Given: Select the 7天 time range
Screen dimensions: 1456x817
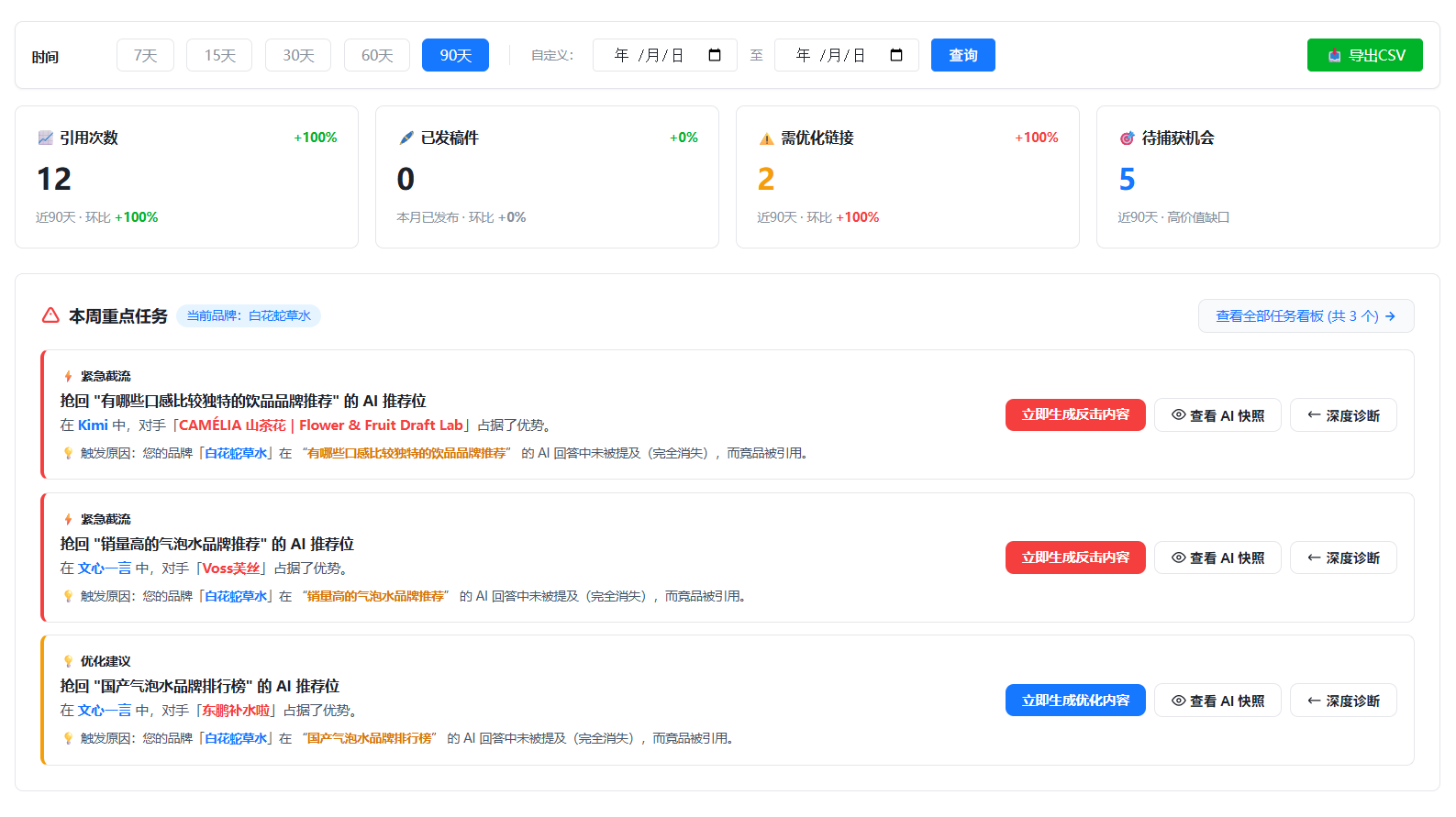Looking at the screenshot, I should point(145,55).
